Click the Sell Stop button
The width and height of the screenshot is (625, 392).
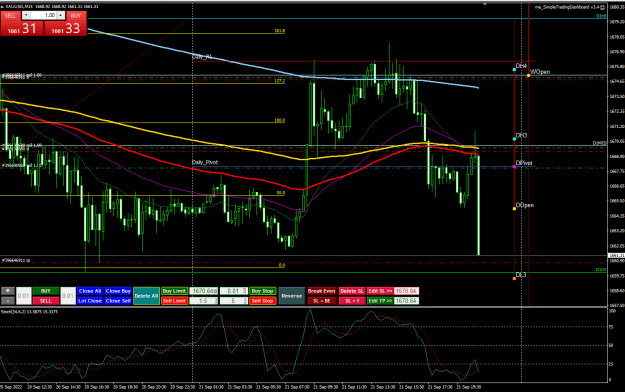262,301
